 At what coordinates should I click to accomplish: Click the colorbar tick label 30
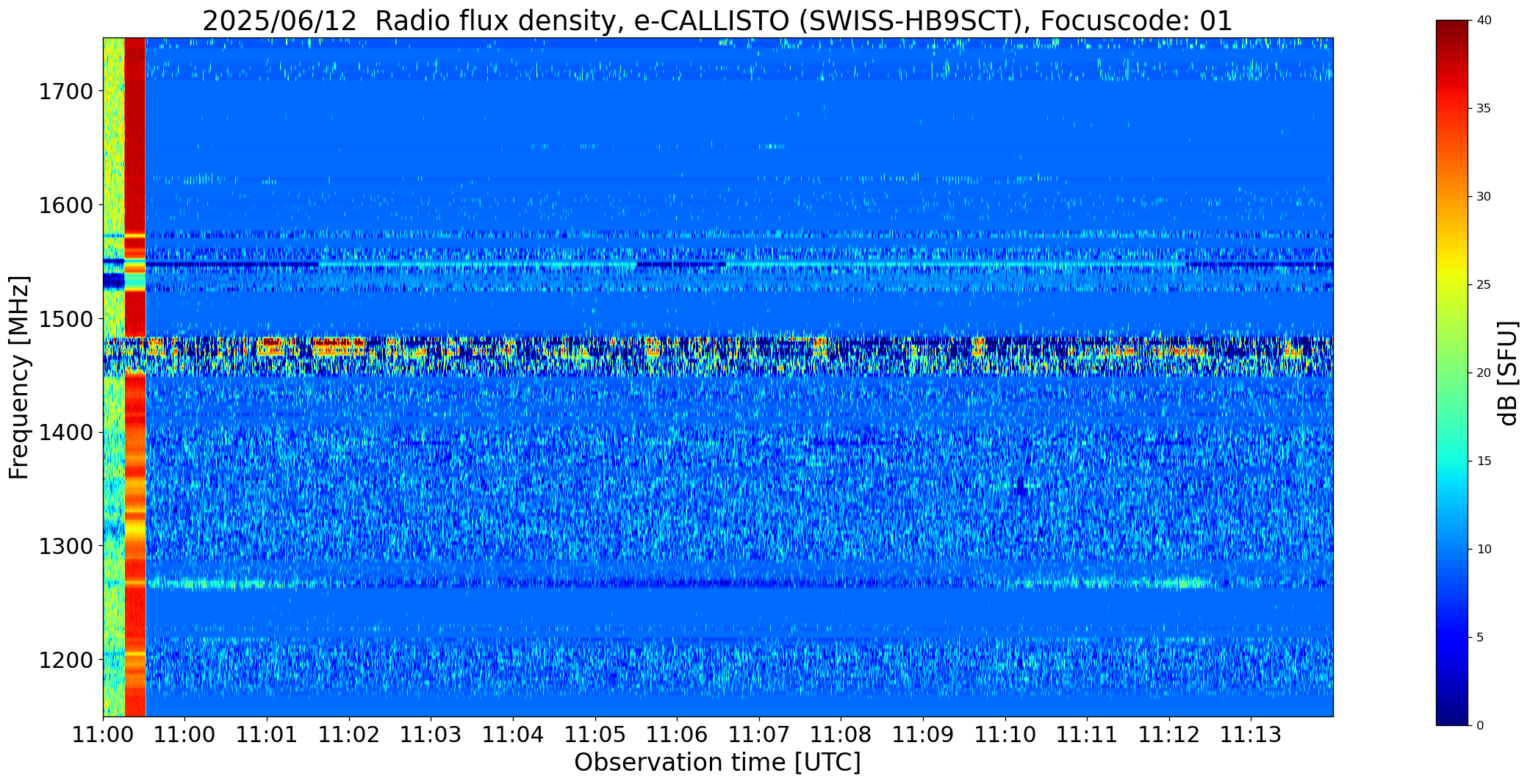pyautogui.click(x=1484, y=197)
